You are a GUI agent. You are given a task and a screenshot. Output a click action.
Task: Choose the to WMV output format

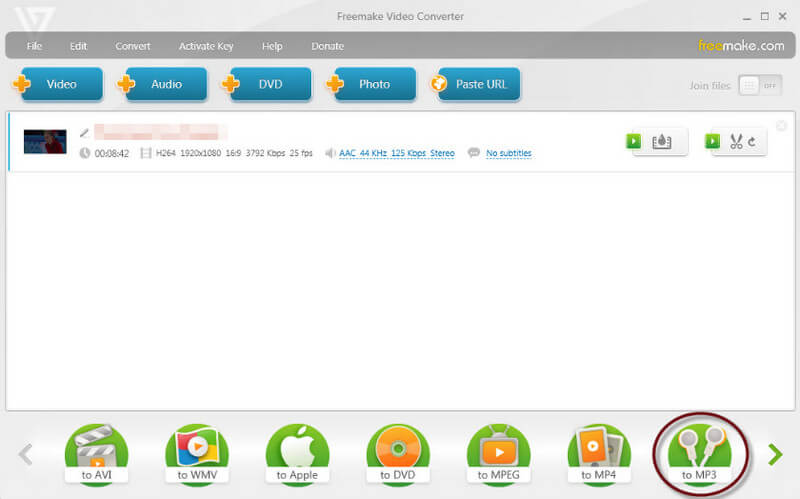197,452
